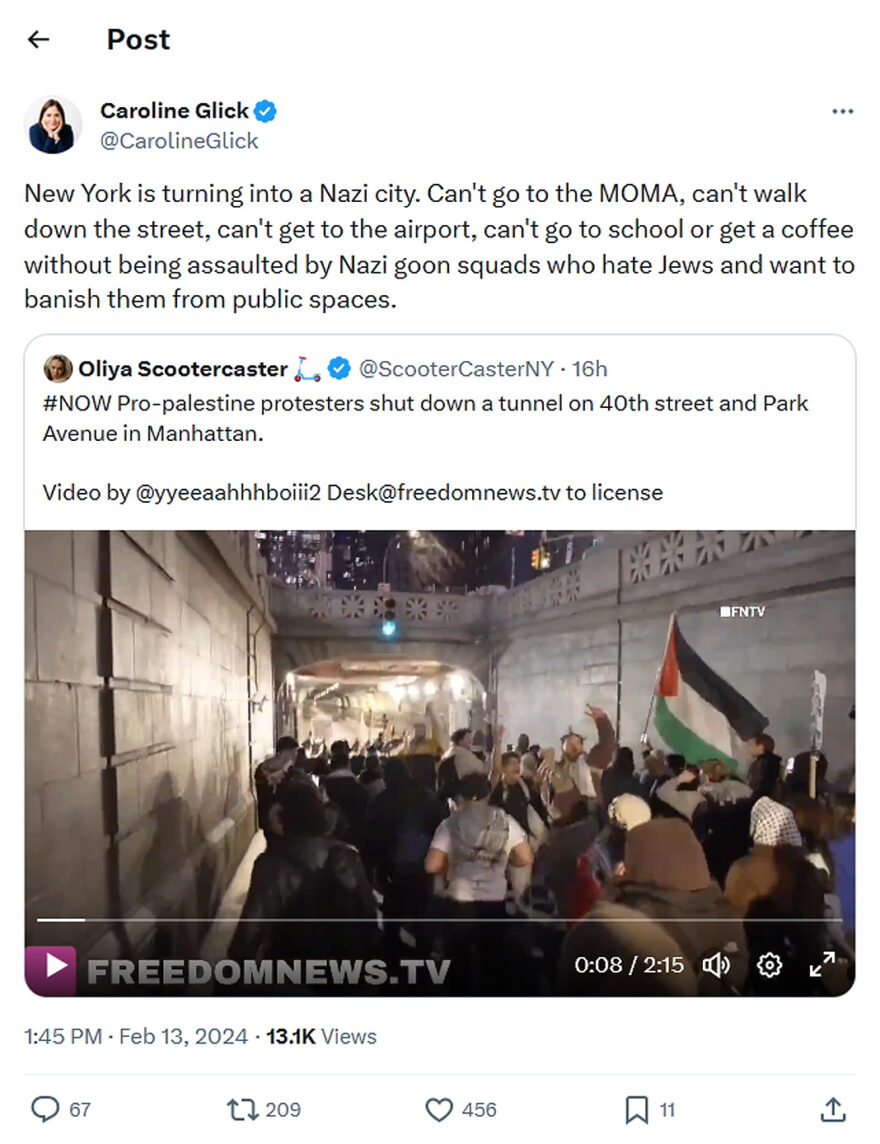Screen dimensions: 880x1144
Task: Bookmark the post with the bookmark icon
Action: point(636,1109)
